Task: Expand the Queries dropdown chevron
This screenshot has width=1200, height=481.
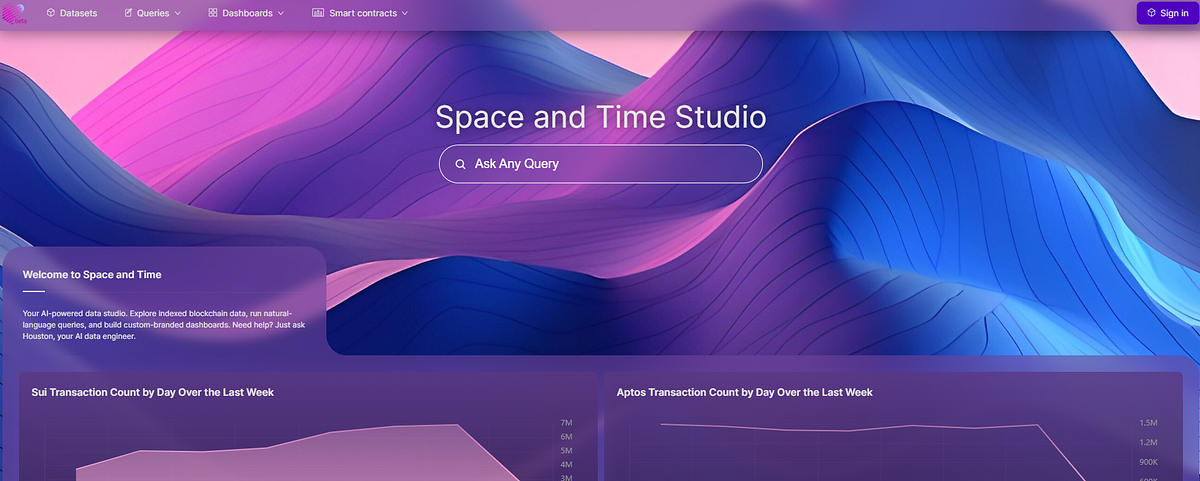Action: pyautogui.click(x=177, y=13)
